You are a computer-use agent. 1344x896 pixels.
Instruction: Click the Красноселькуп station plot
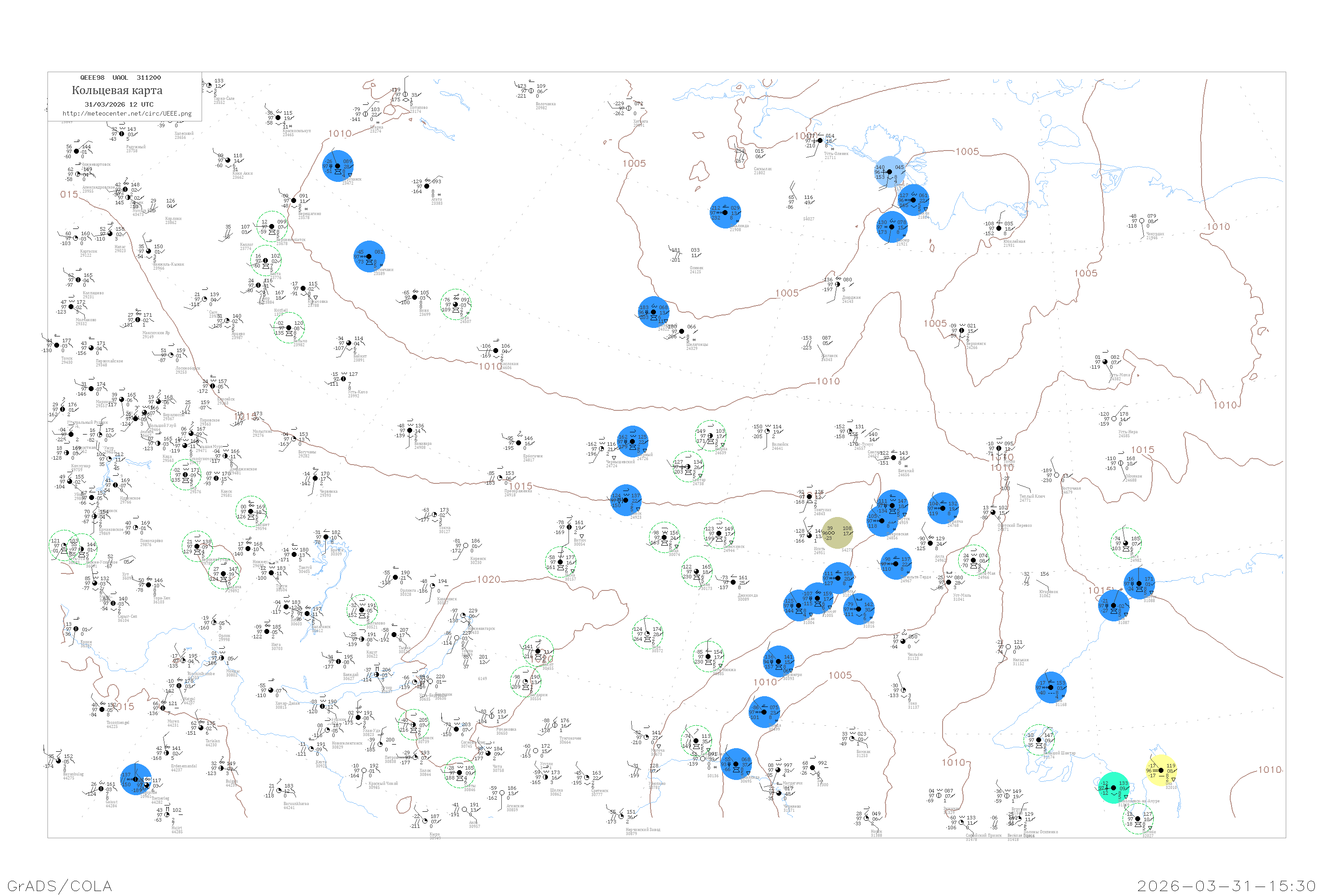click(x=279, y=119)
